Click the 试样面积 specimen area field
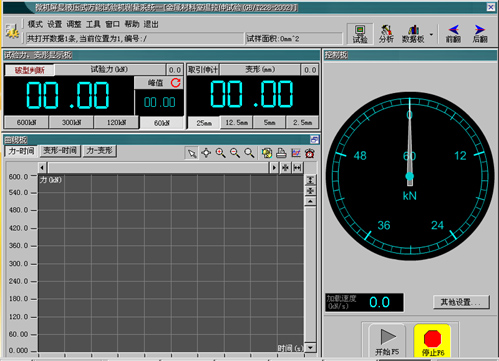This screenshot has height=361, width=499. [294, 39]
